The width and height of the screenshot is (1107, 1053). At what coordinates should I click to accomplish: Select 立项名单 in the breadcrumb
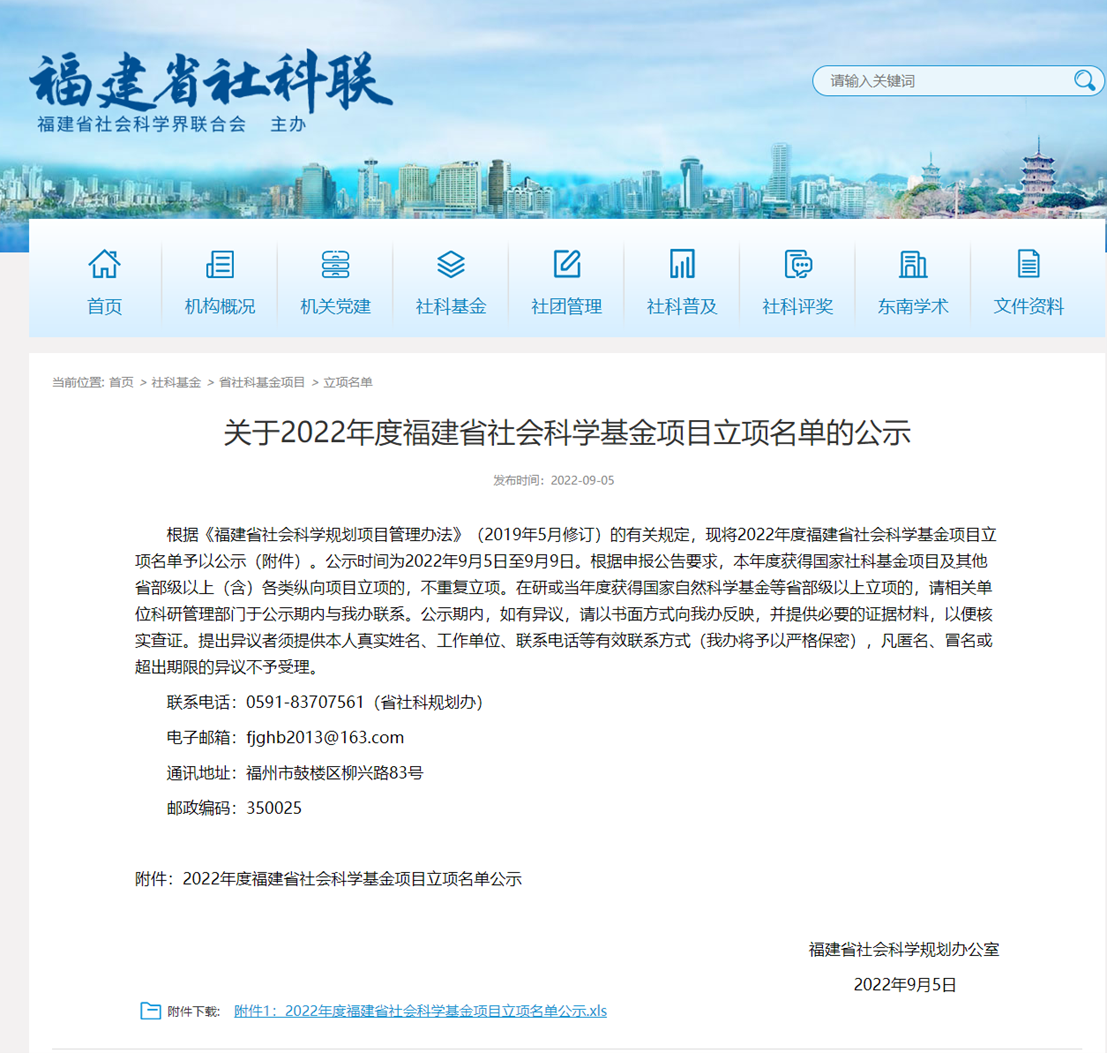click(347, 383)
